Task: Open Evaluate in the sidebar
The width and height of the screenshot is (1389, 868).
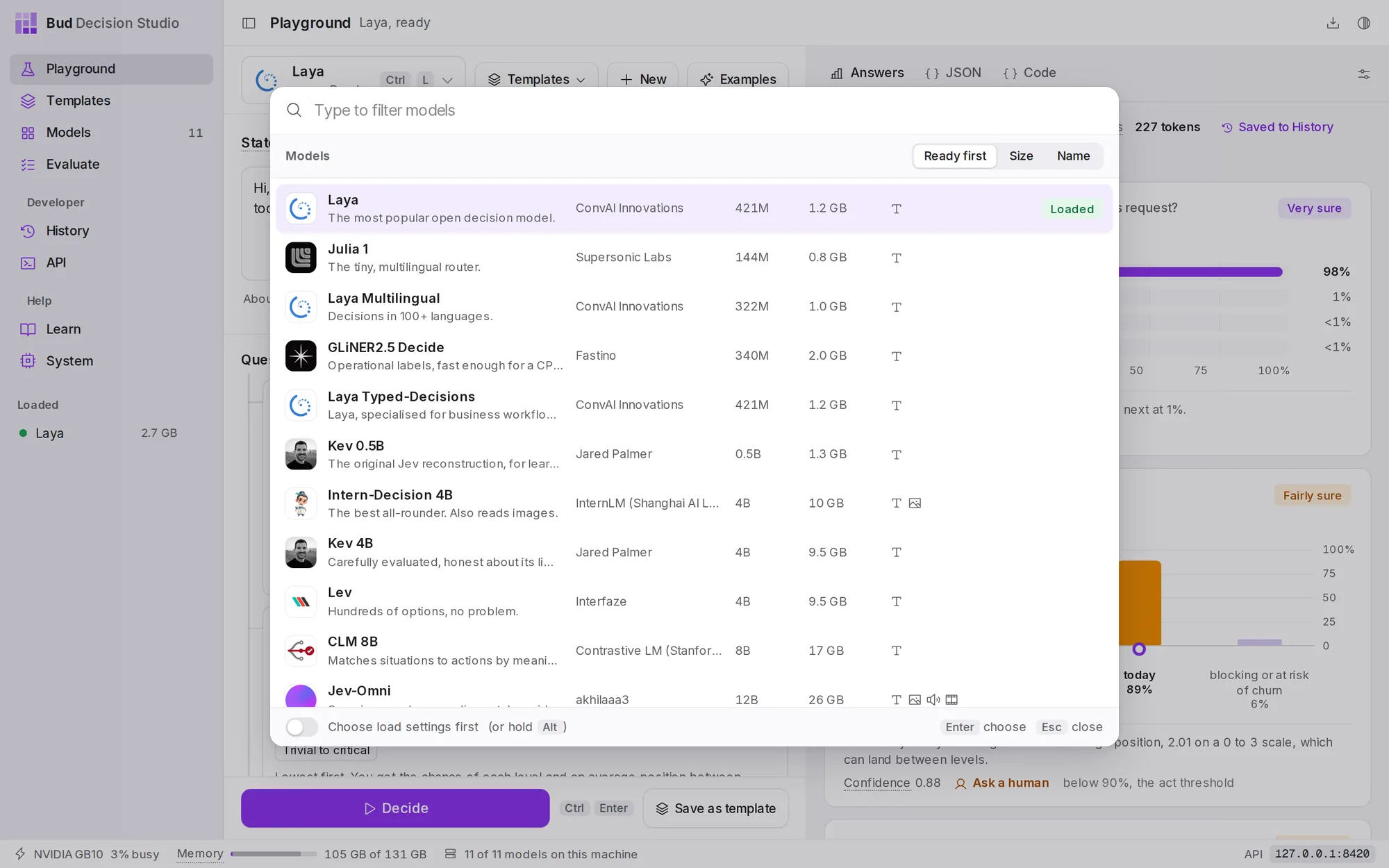Action: tap(111, 165)
